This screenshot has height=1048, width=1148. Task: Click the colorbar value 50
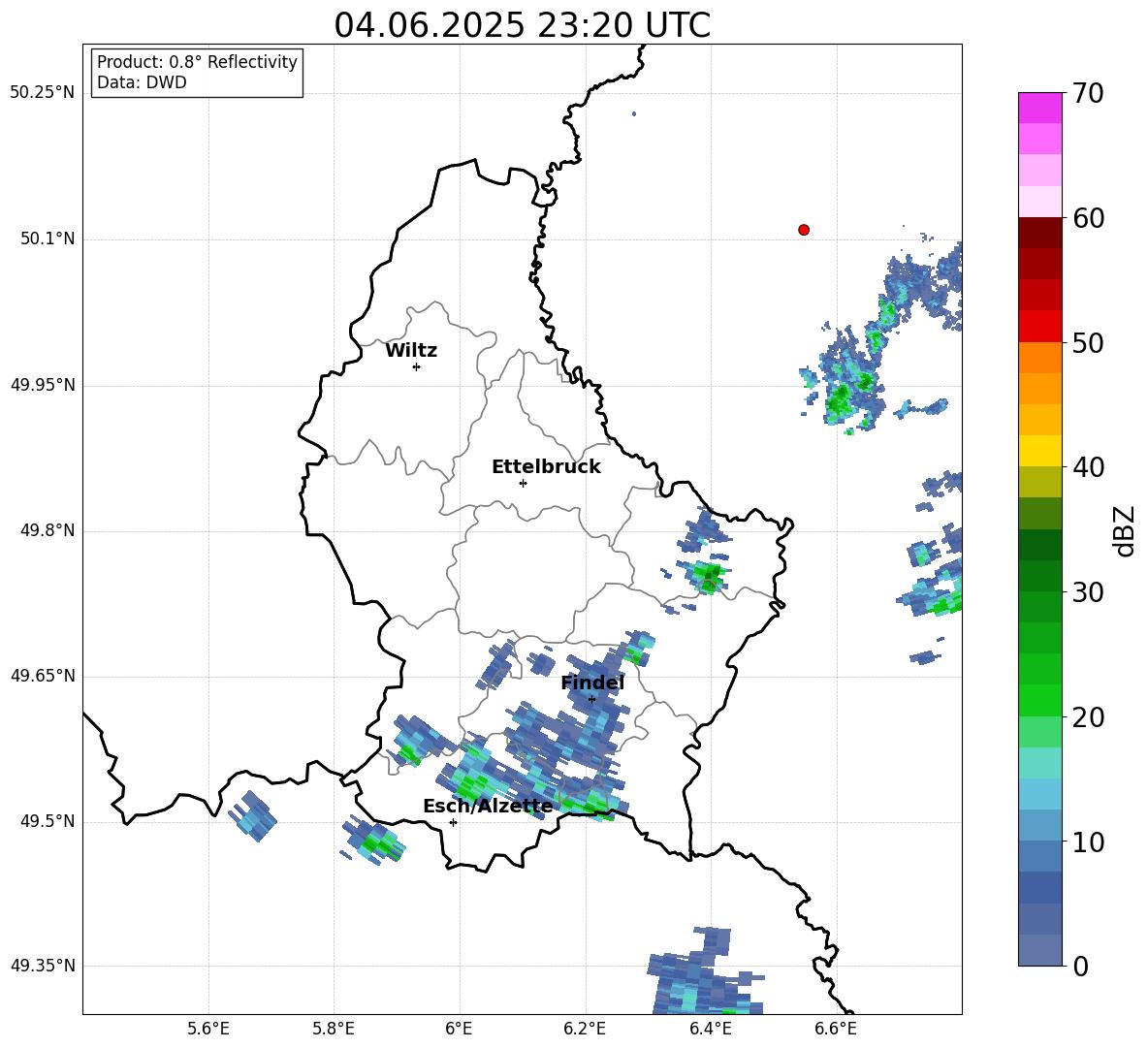tap(1088, 343)
